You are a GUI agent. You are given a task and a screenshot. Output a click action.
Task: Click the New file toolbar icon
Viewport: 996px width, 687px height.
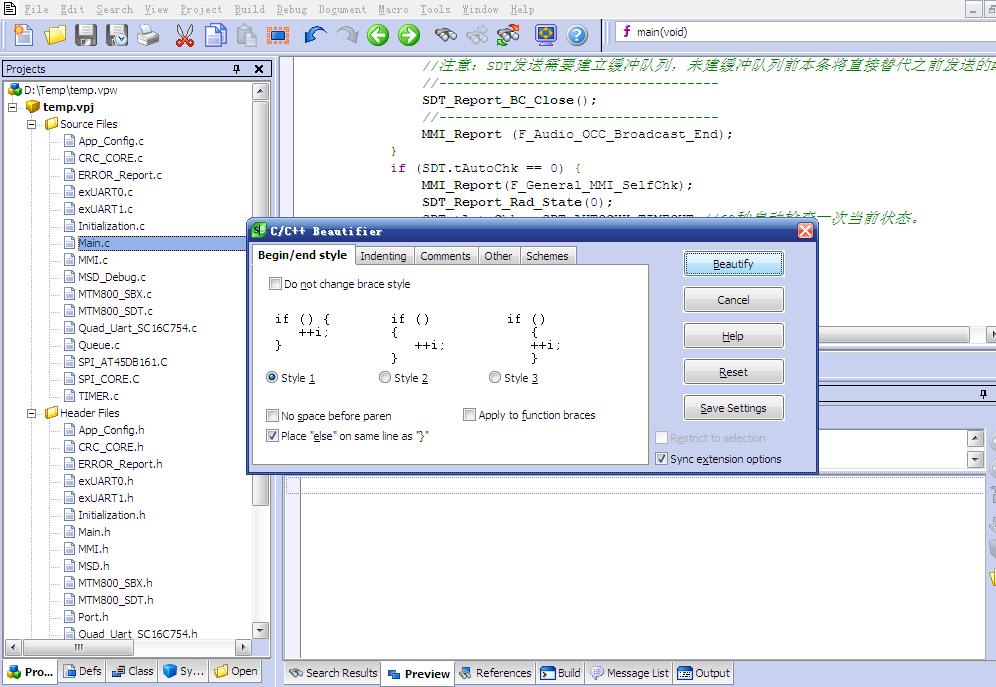click(x=24, y=35)
